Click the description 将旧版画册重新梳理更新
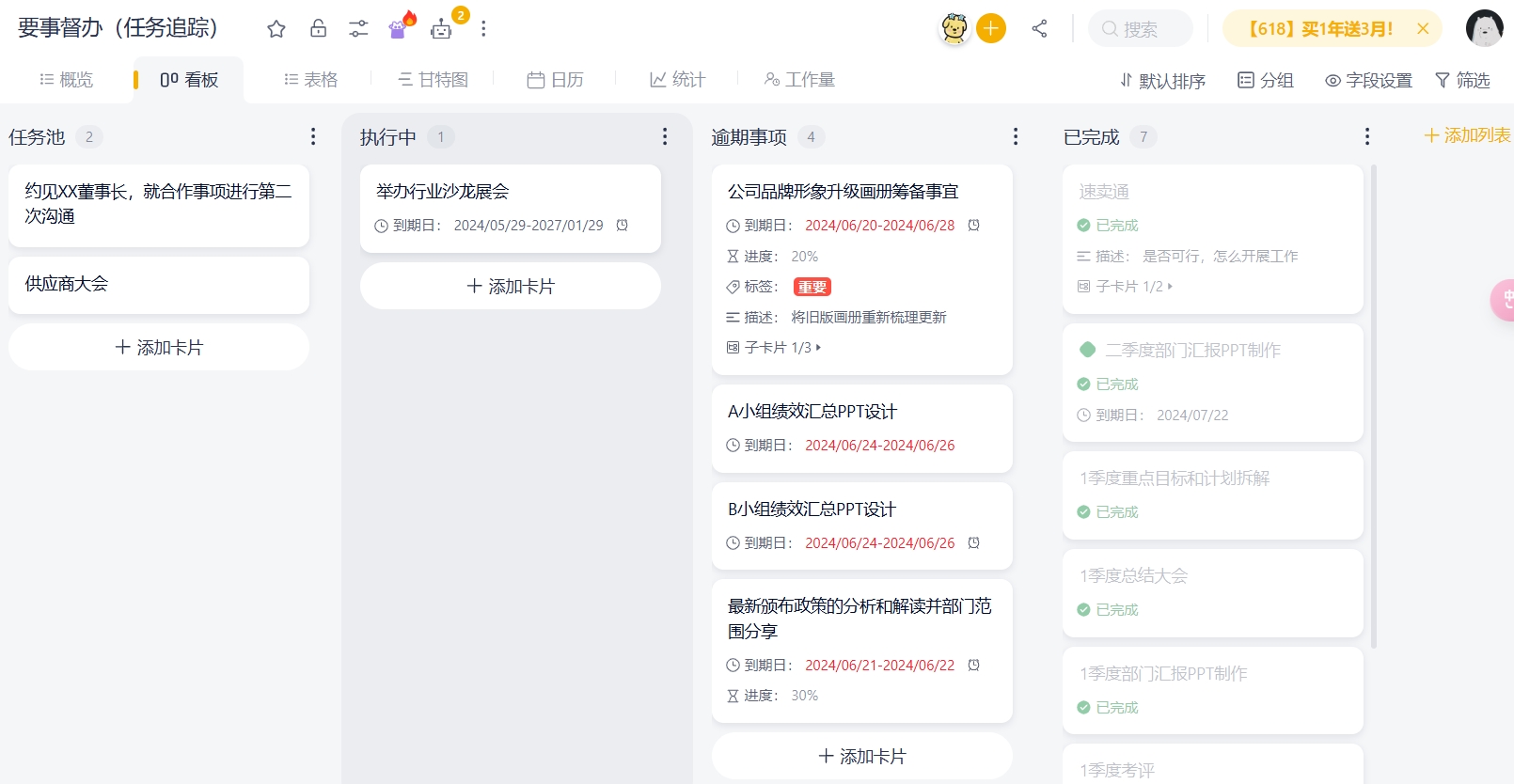 pos(869,318)
